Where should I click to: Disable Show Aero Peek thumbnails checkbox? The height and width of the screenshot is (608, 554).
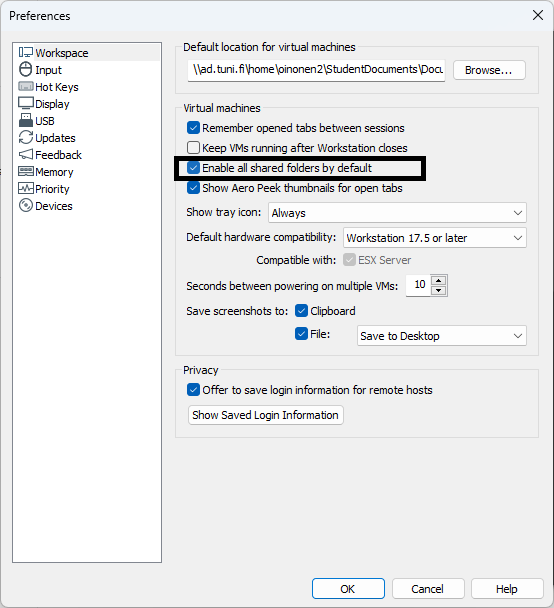193,188
